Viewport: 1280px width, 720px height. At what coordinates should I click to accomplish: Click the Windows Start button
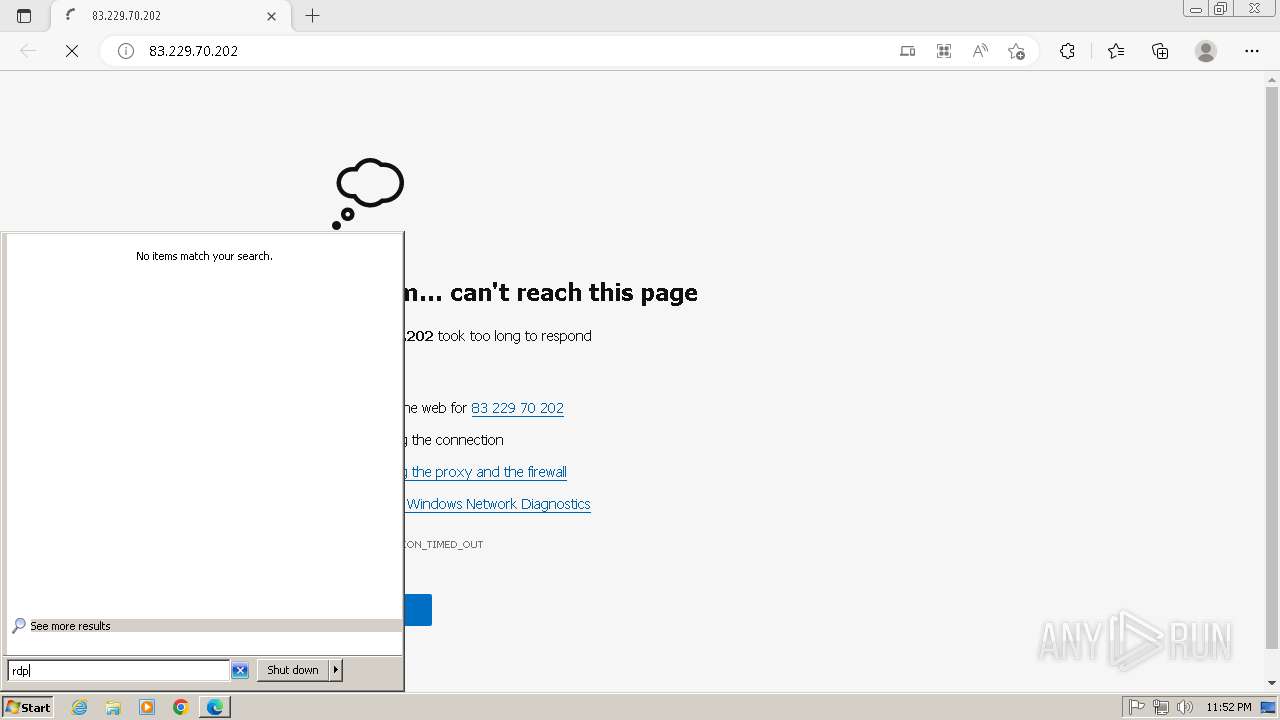point(28,707)
